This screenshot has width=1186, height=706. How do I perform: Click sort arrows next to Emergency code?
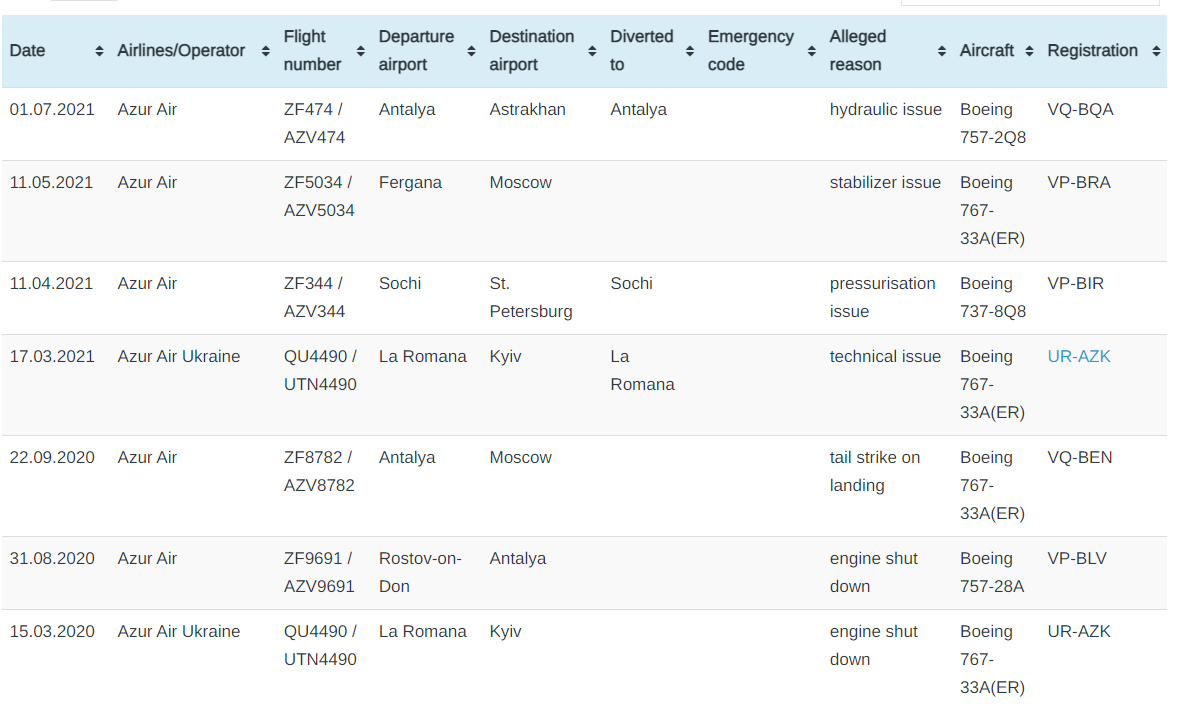point(811,51)
